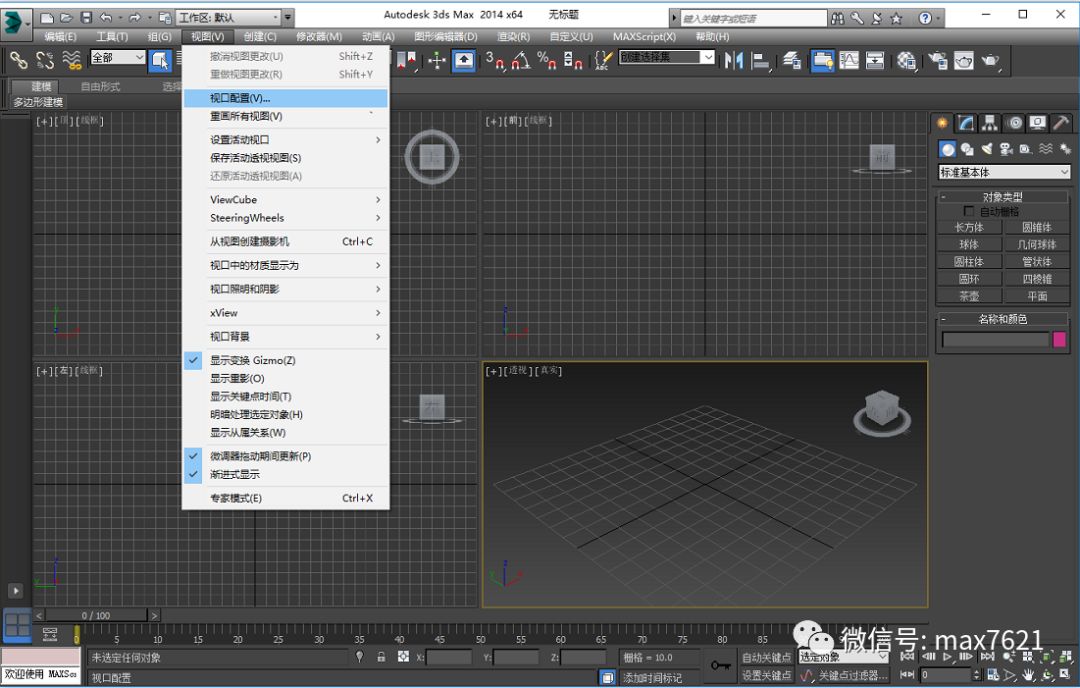The image size is (1080, 688).
Task: Click the Render Production teapot icon
Action: 990,61
